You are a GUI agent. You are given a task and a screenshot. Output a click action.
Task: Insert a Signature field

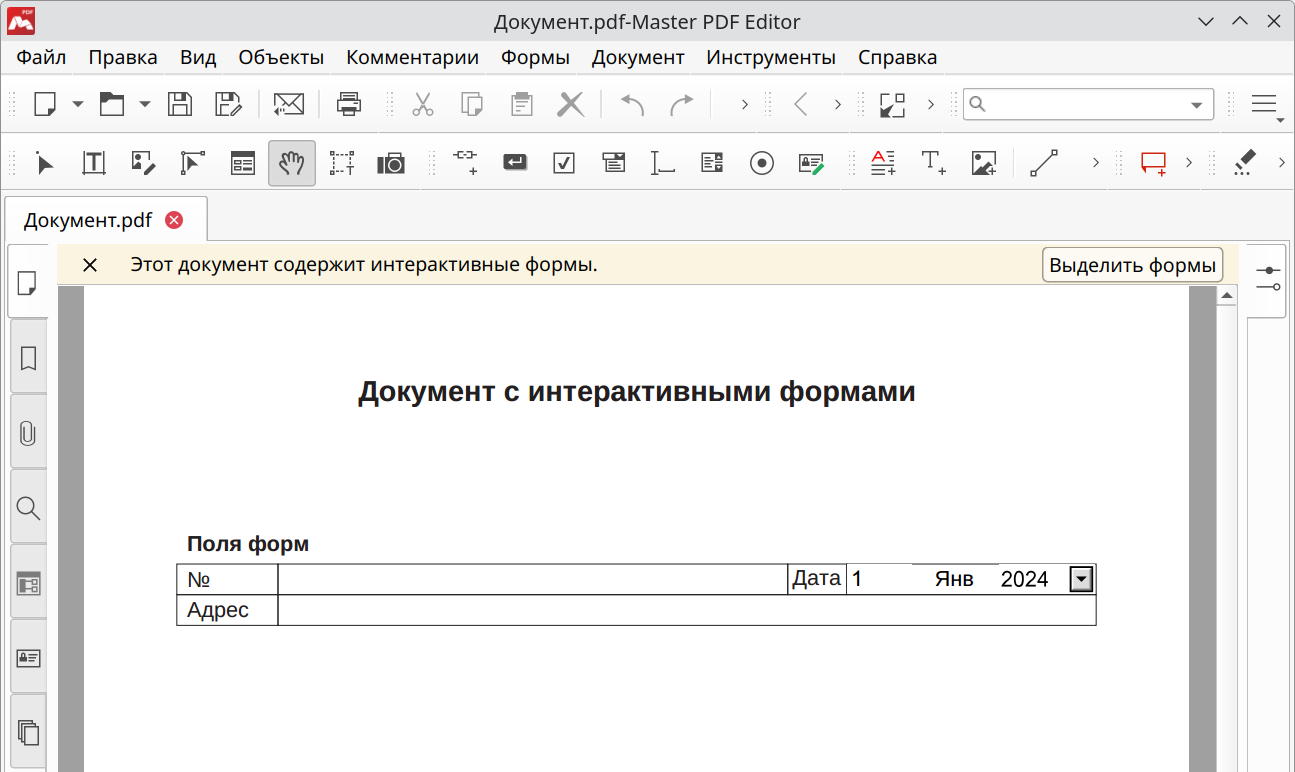point(811,163)
